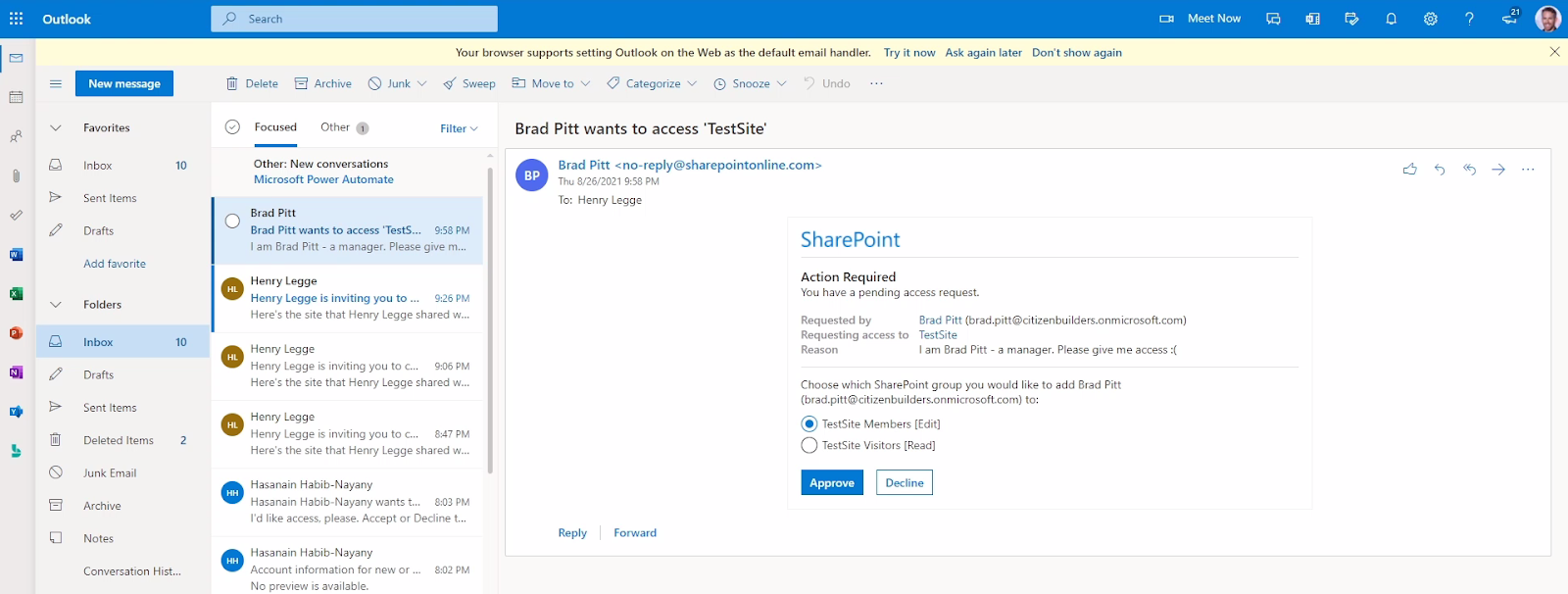This screenshot has width=1568, height=594.
Task: Sweep messages from toolbar
Action: (469, 83)
